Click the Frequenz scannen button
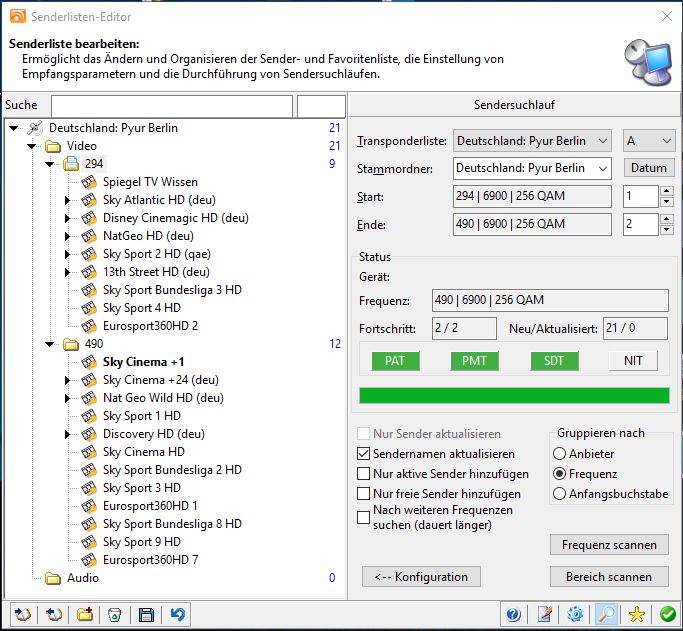683x631 pixels. point(609,545)
